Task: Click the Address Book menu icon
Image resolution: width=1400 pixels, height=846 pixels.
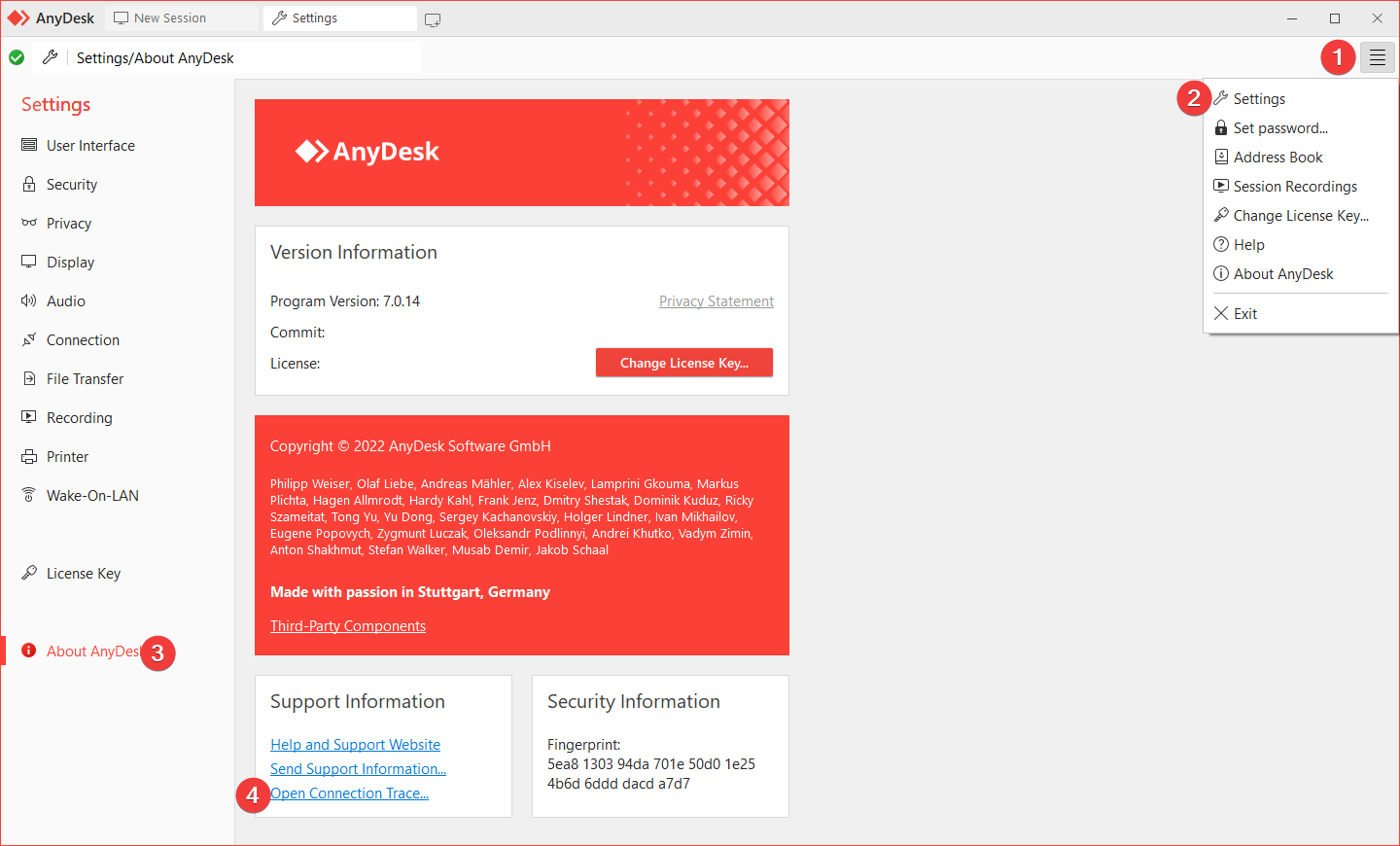Action: point(1221,157)
